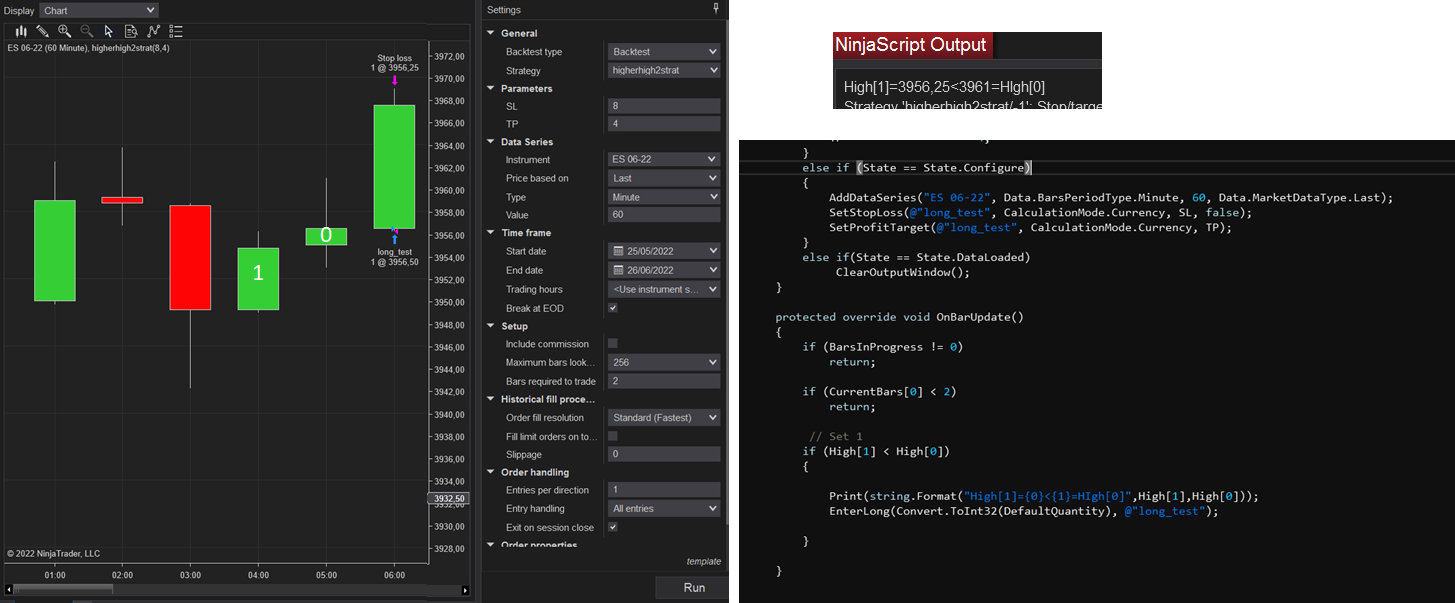This screenshot has height=603, width=1455.
Task: Click the strategies line-graph icon
Action: [x=153, y=31]
